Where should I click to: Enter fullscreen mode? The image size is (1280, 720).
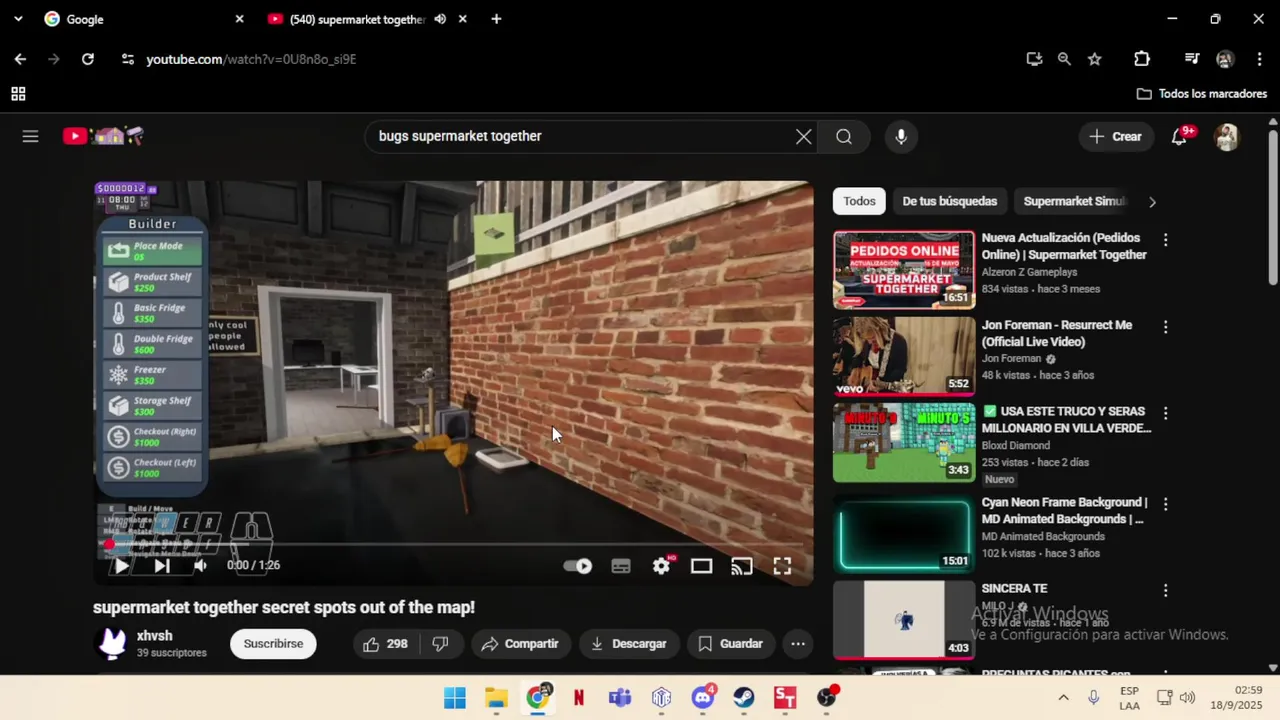pyautogui.click(x=782, y=566)
